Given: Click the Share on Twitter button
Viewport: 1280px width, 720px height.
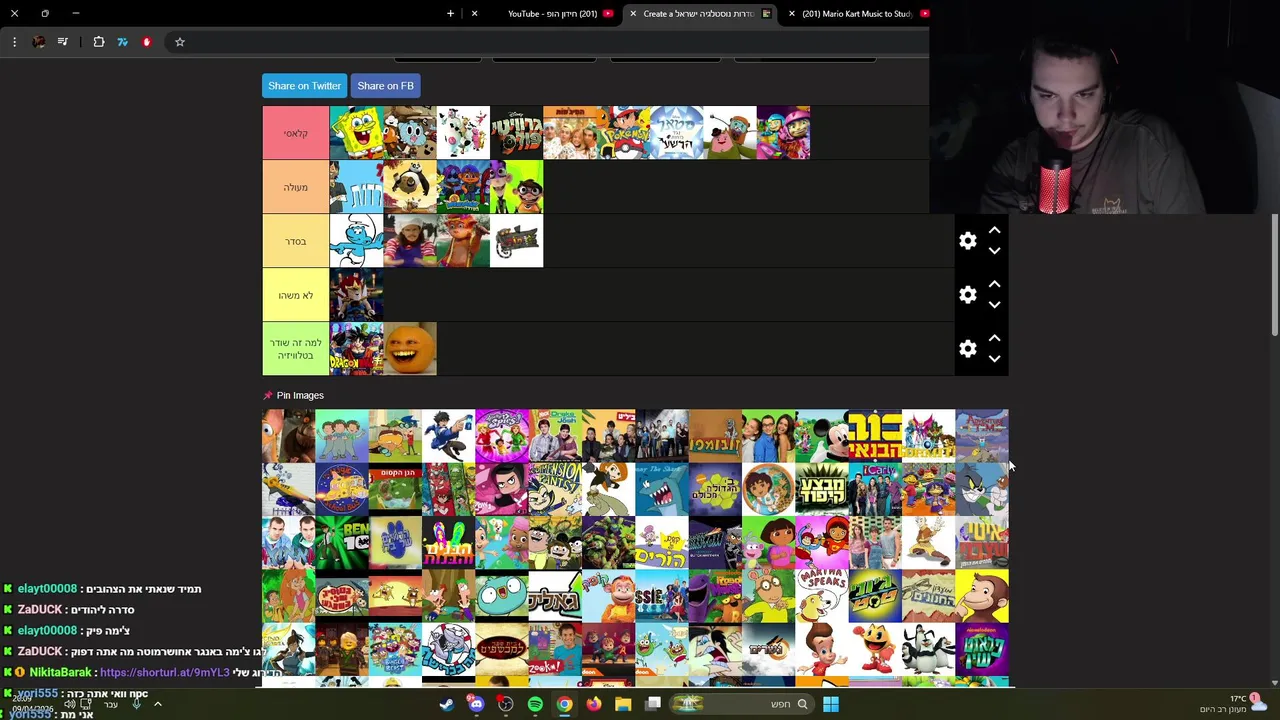Looking at the screenshot, I should (304, 86).
